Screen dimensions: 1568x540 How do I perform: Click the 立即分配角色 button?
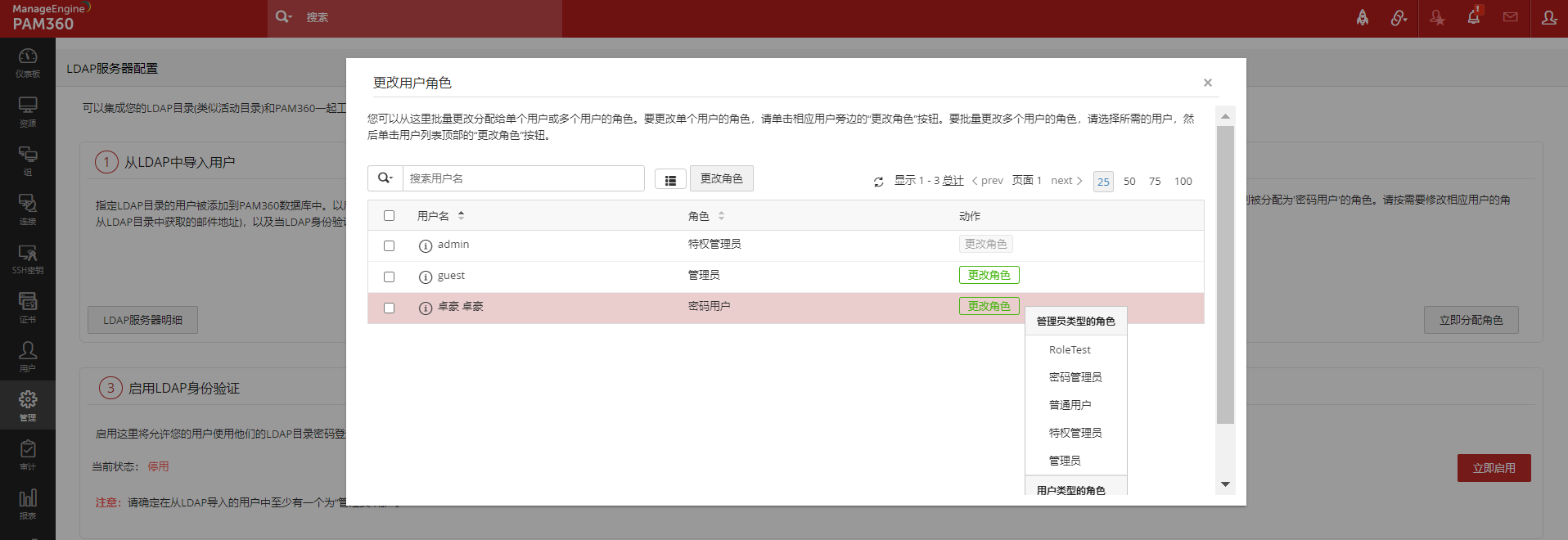tap(1471, 320)
